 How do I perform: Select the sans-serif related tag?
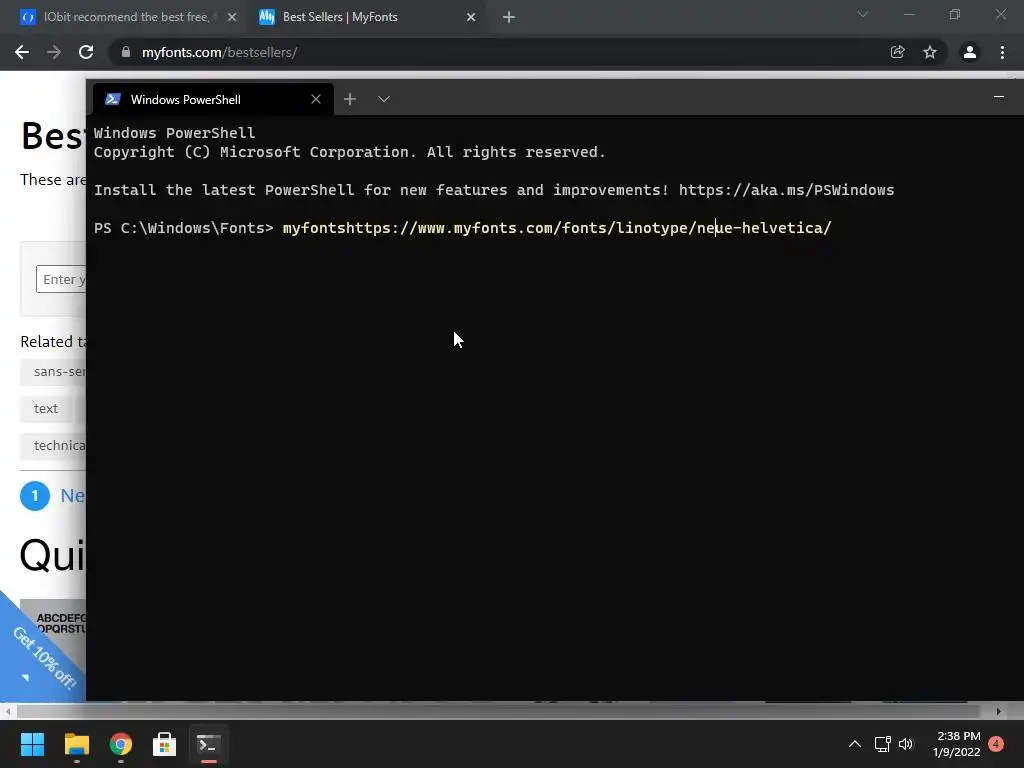pyautogui.click(x=53, y=372)
